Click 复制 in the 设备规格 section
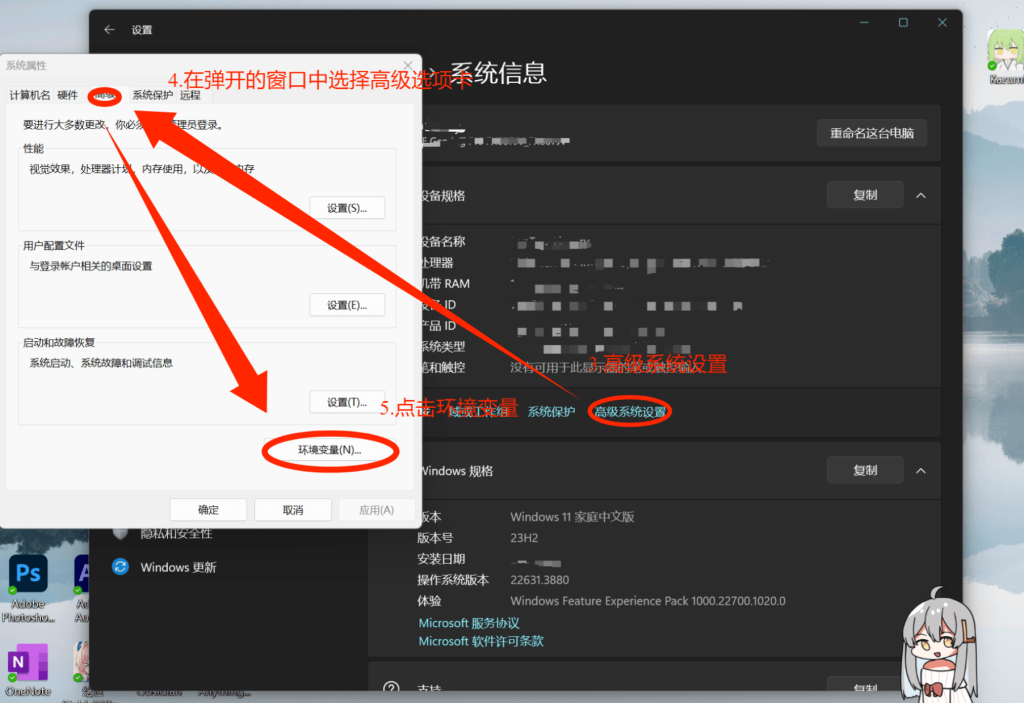Image resolution: width=1024 pixels, height=703 pixels. 865,195
